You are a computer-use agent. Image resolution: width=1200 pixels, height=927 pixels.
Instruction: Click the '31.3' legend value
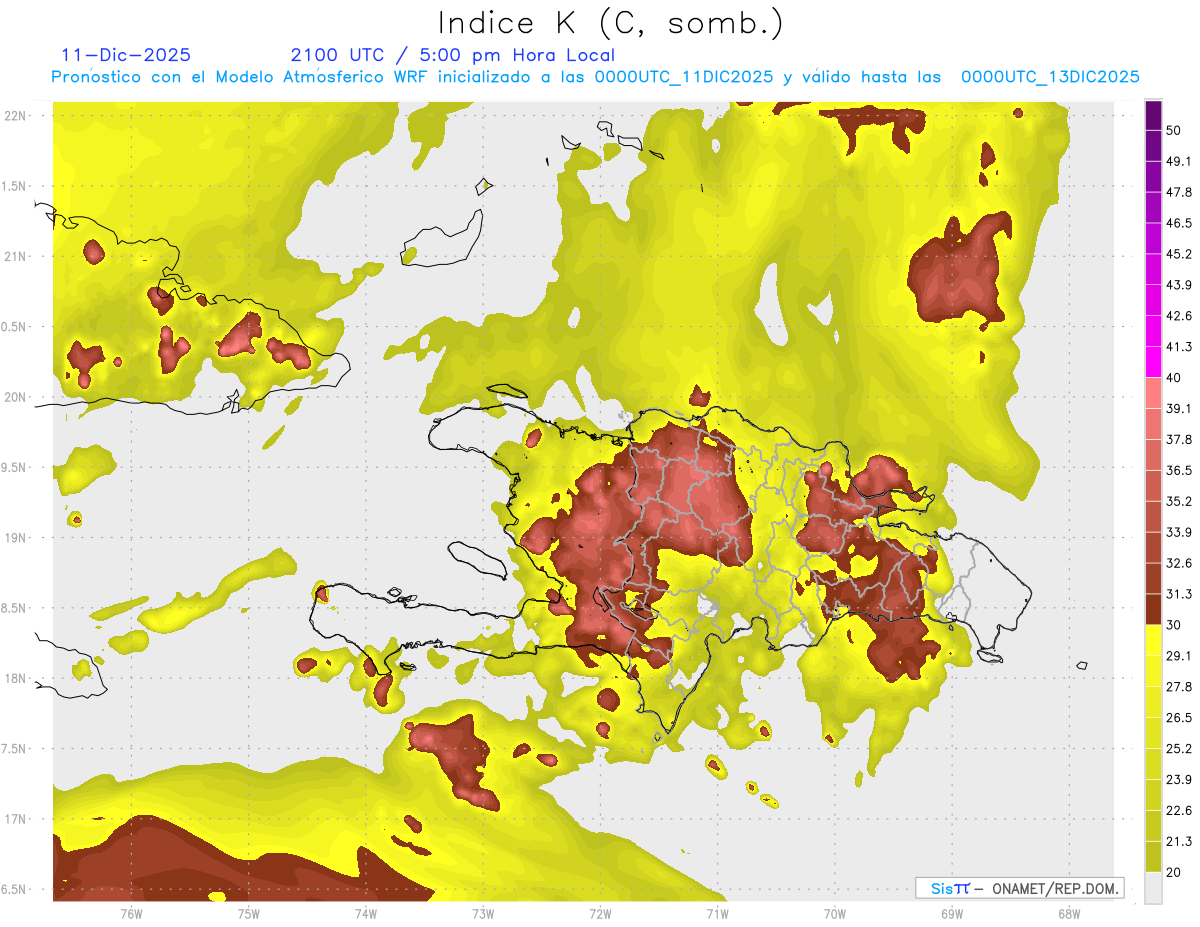[1179, 594]
